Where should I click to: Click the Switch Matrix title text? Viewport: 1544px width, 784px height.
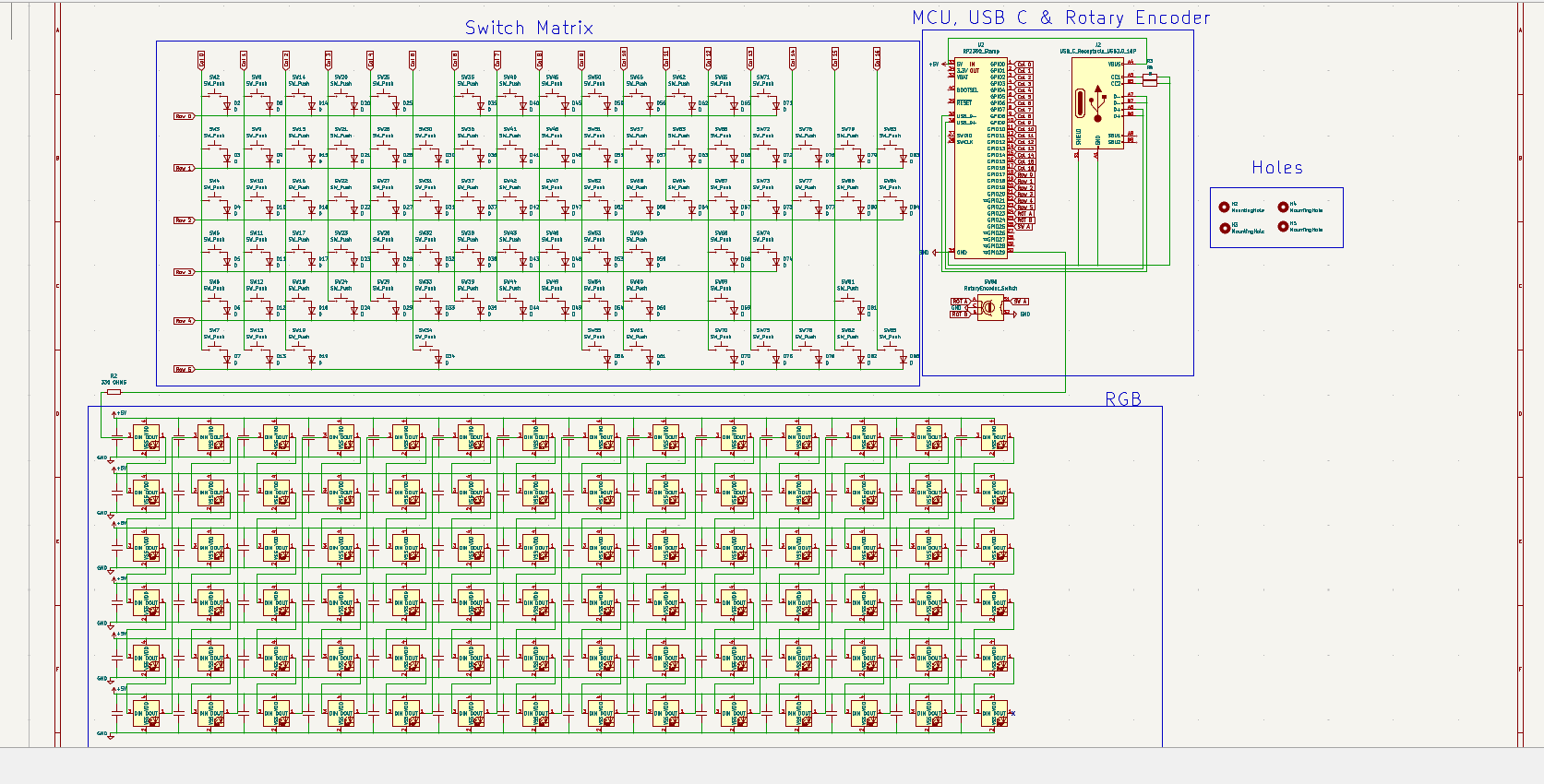tap(529, 28)
